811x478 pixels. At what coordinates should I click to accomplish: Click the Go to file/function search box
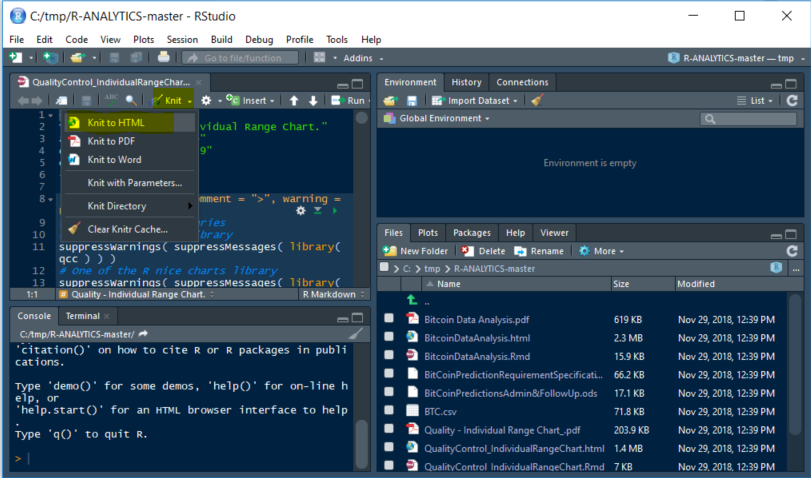(x=241, y=58)
